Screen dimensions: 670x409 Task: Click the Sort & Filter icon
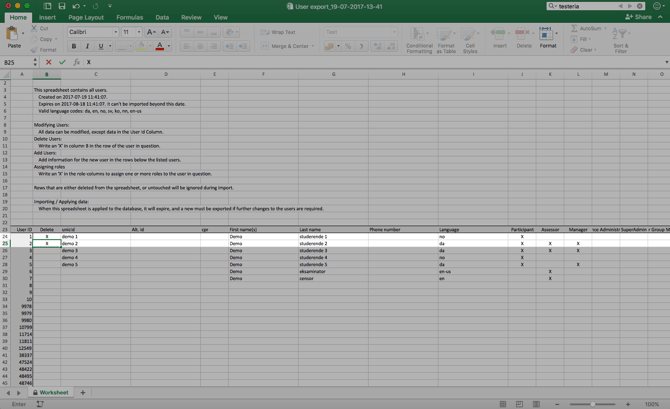(x=621, y=40)
